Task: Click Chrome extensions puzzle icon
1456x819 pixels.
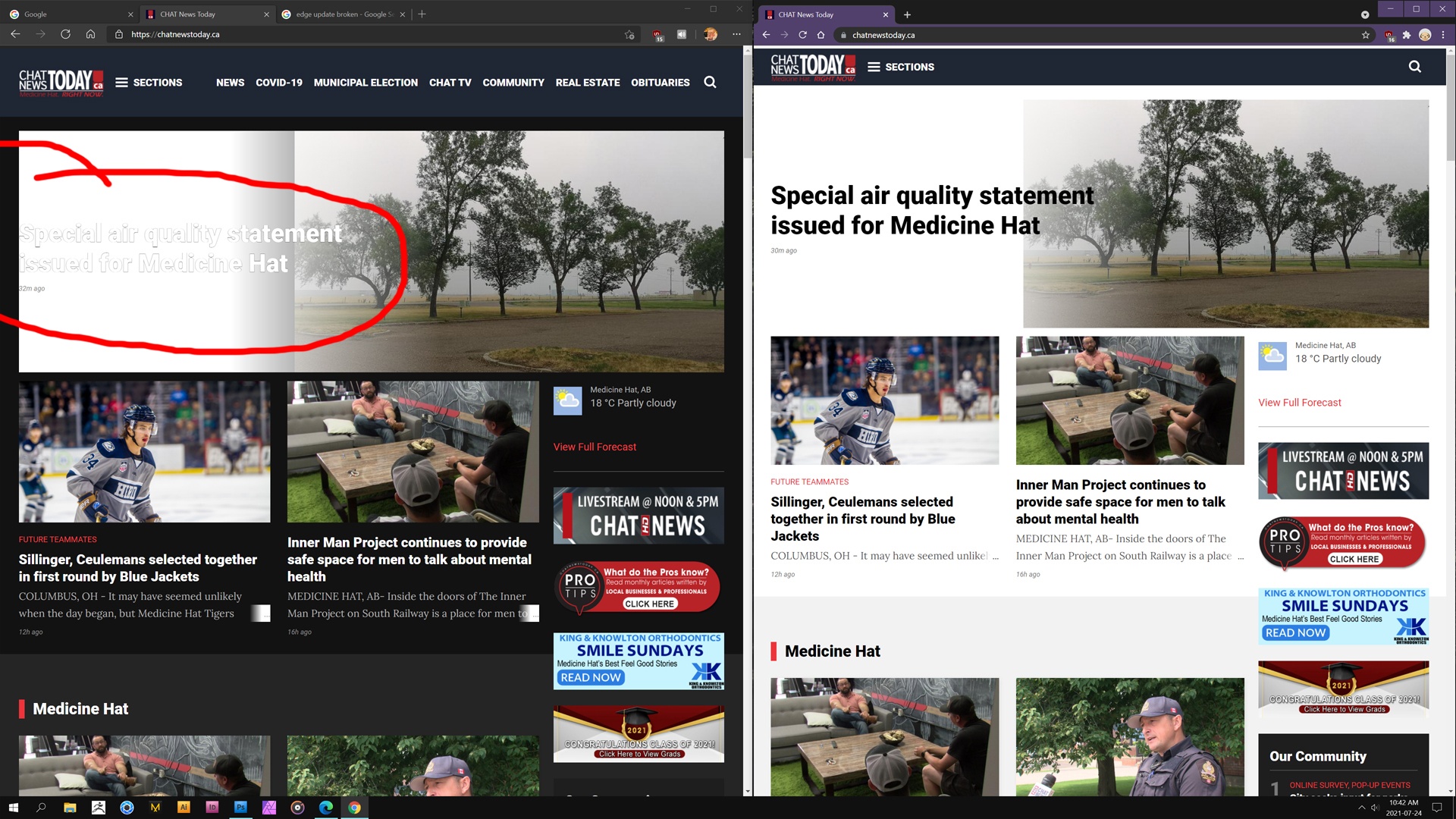Action: click(1407, 35)
